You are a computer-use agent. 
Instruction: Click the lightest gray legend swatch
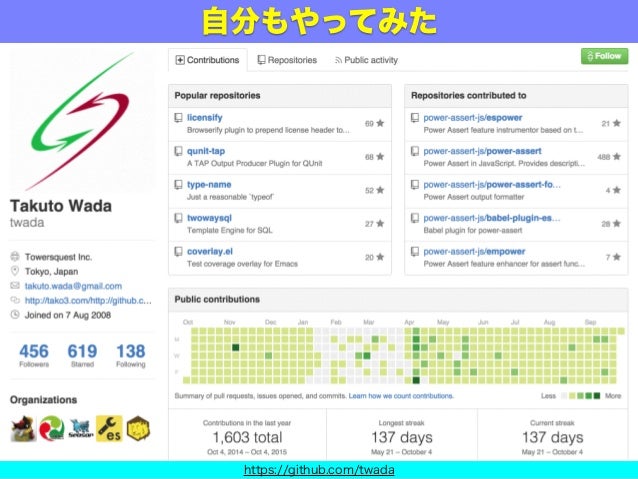click(564, 396)
